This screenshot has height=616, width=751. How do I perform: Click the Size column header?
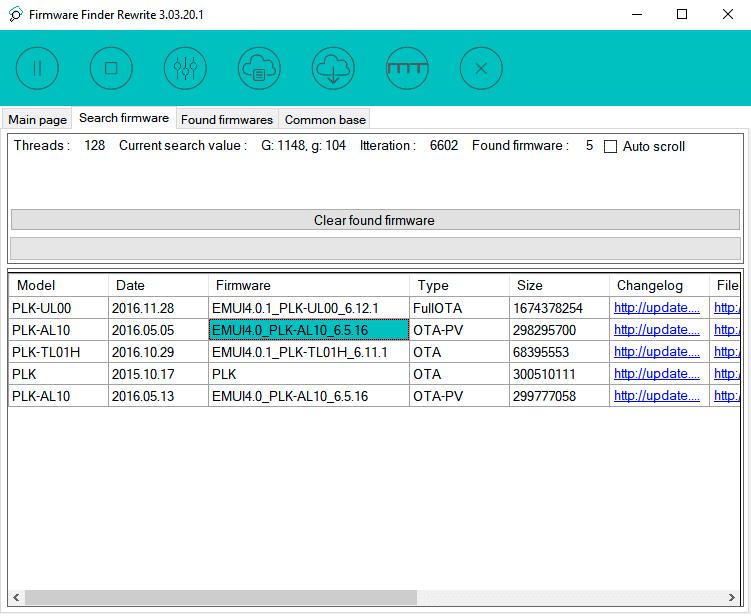coord(560,285)
